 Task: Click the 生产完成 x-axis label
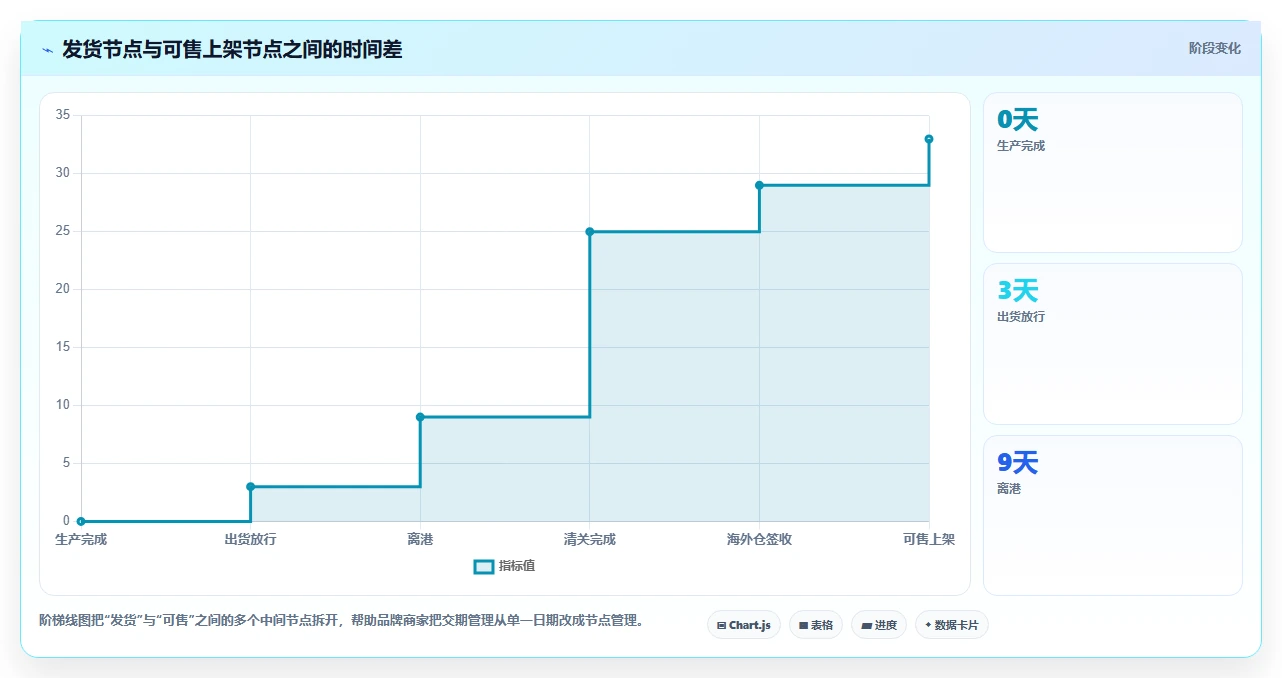coord(81,540)
